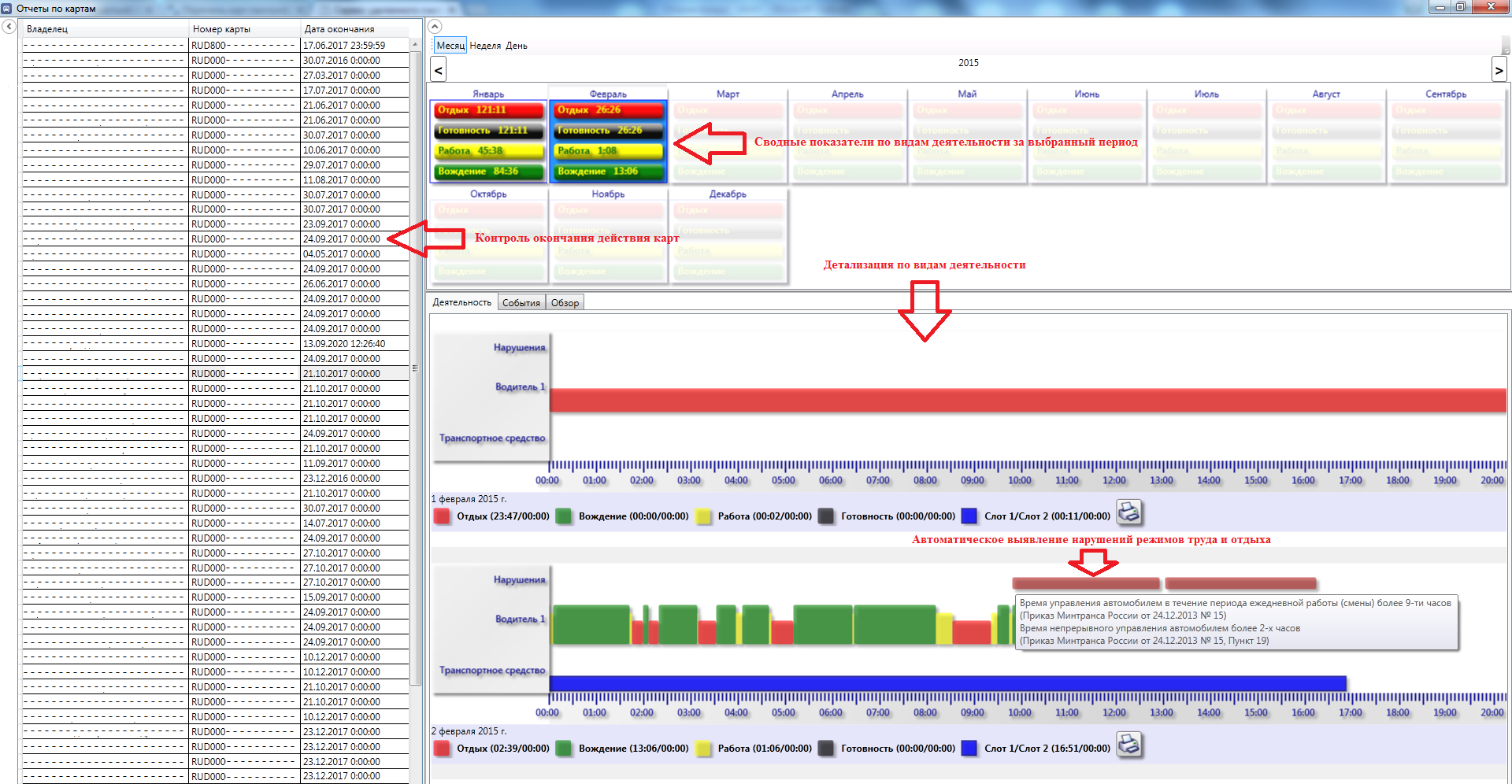Select card row expiring 04.05.2017 0:00:00
The image size is (1512, 784).
pos(216,254)
